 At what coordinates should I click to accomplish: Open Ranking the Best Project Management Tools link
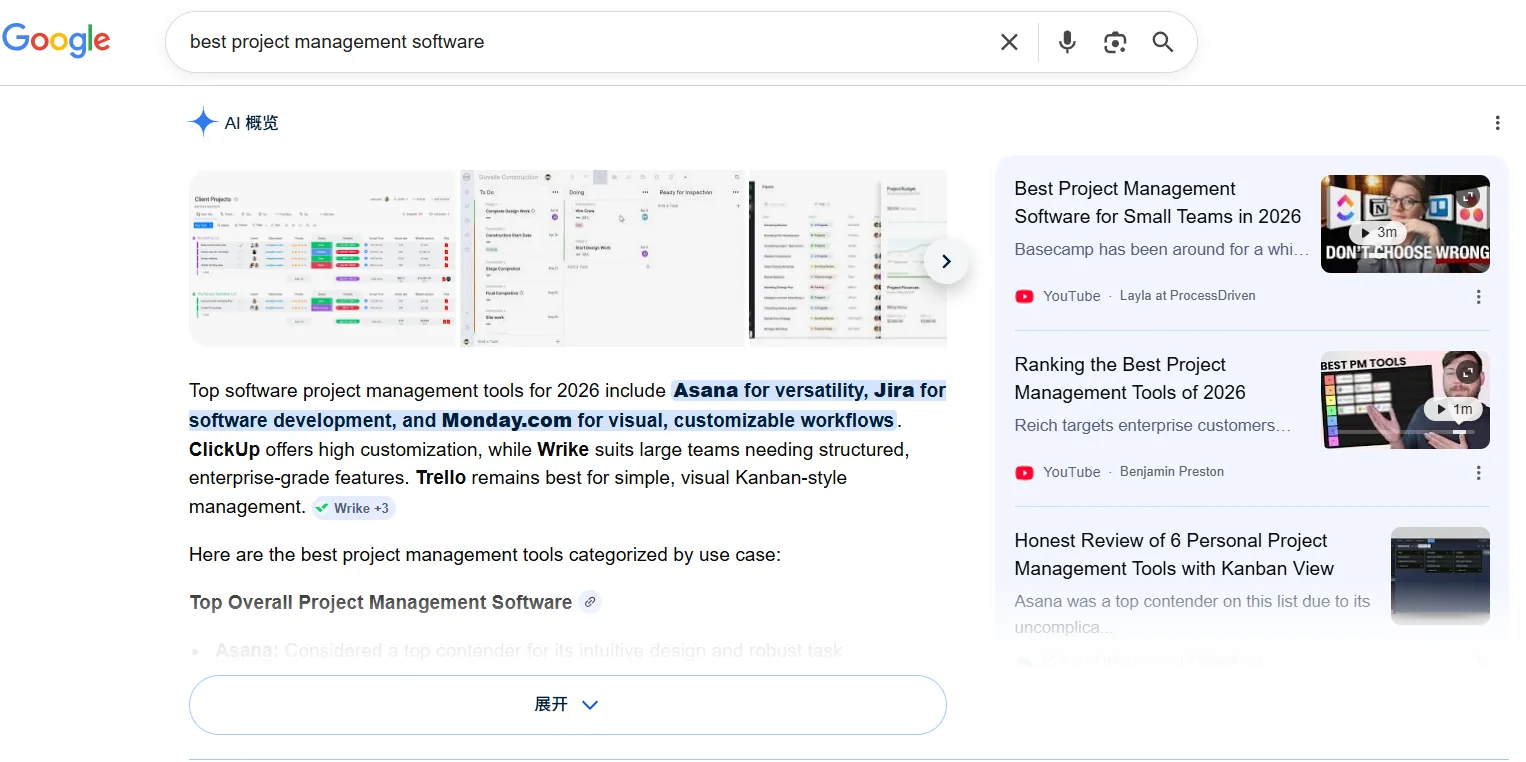1130,378
